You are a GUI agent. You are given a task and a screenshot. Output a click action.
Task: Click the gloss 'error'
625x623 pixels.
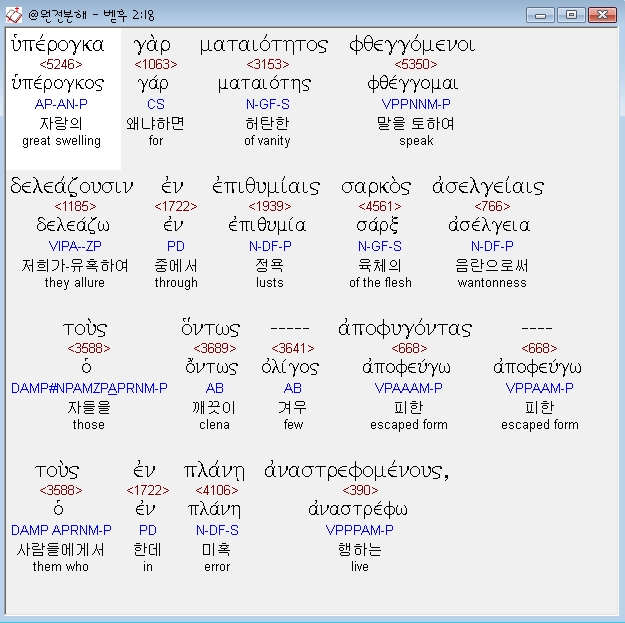[217, 566]
